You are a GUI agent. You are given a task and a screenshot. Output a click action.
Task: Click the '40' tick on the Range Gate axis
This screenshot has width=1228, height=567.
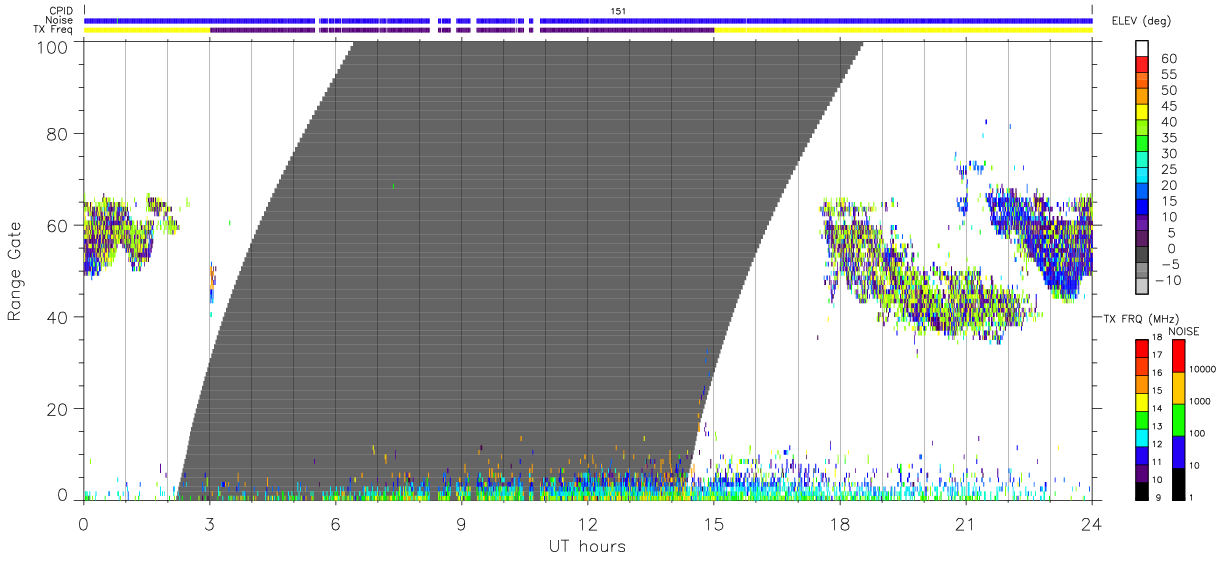(58, 317)
